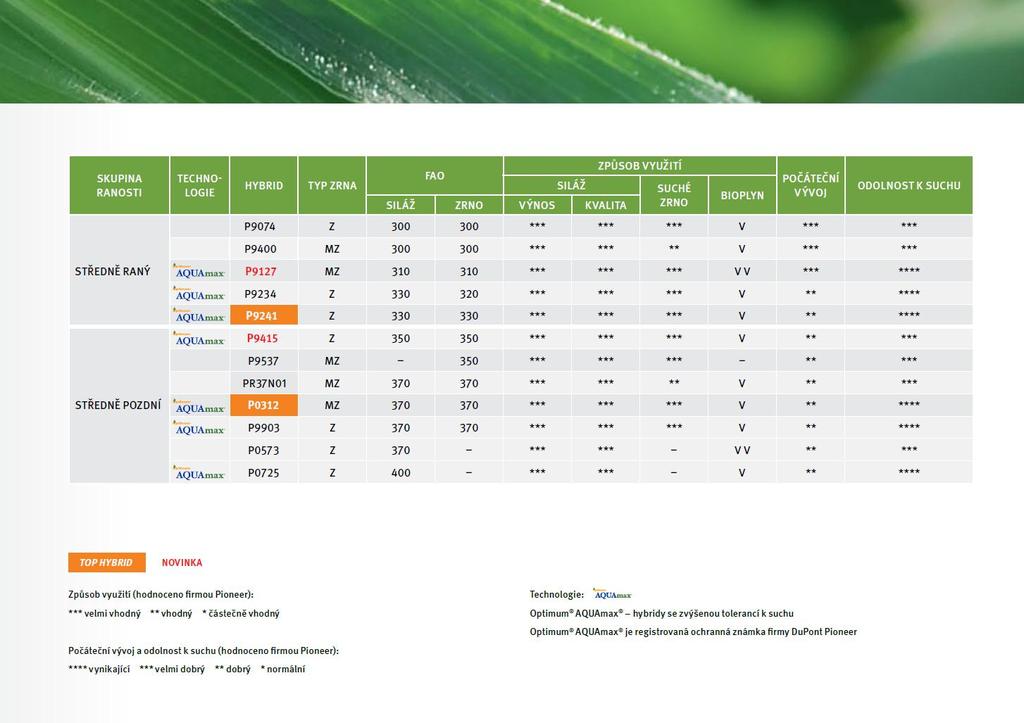The image size is (1024, 723).
Task: Click the red hybrid name P9415
Action: pos(263,338)
